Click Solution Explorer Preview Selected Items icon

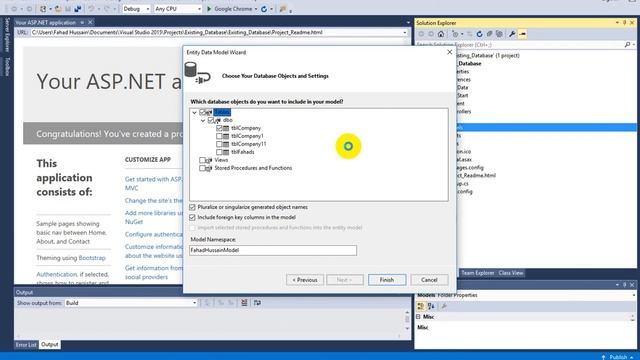coord(522,34)
